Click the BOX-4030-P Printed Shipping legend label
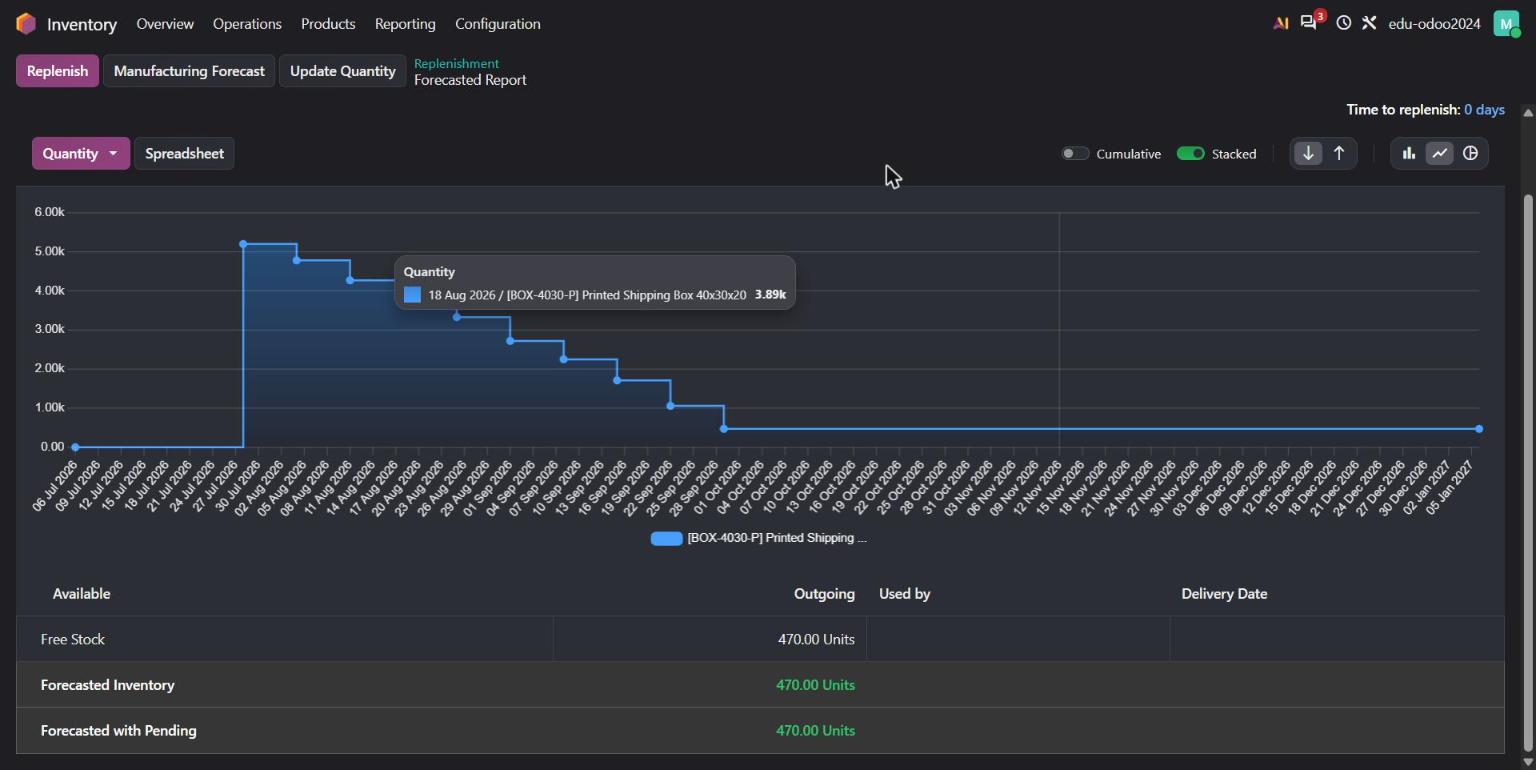The image size is (1536, 770). [777, 538]
